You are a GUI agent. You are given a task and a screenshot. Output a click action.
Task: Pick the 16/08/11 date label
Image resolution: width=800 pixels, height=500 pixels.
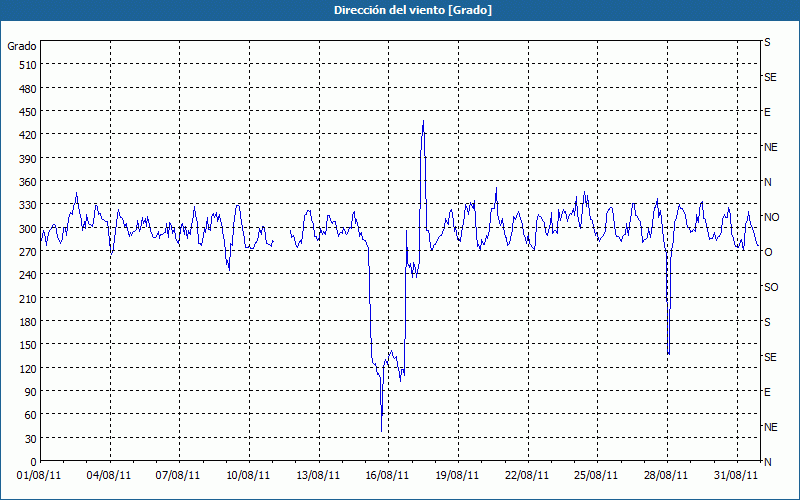pos(387,476)
